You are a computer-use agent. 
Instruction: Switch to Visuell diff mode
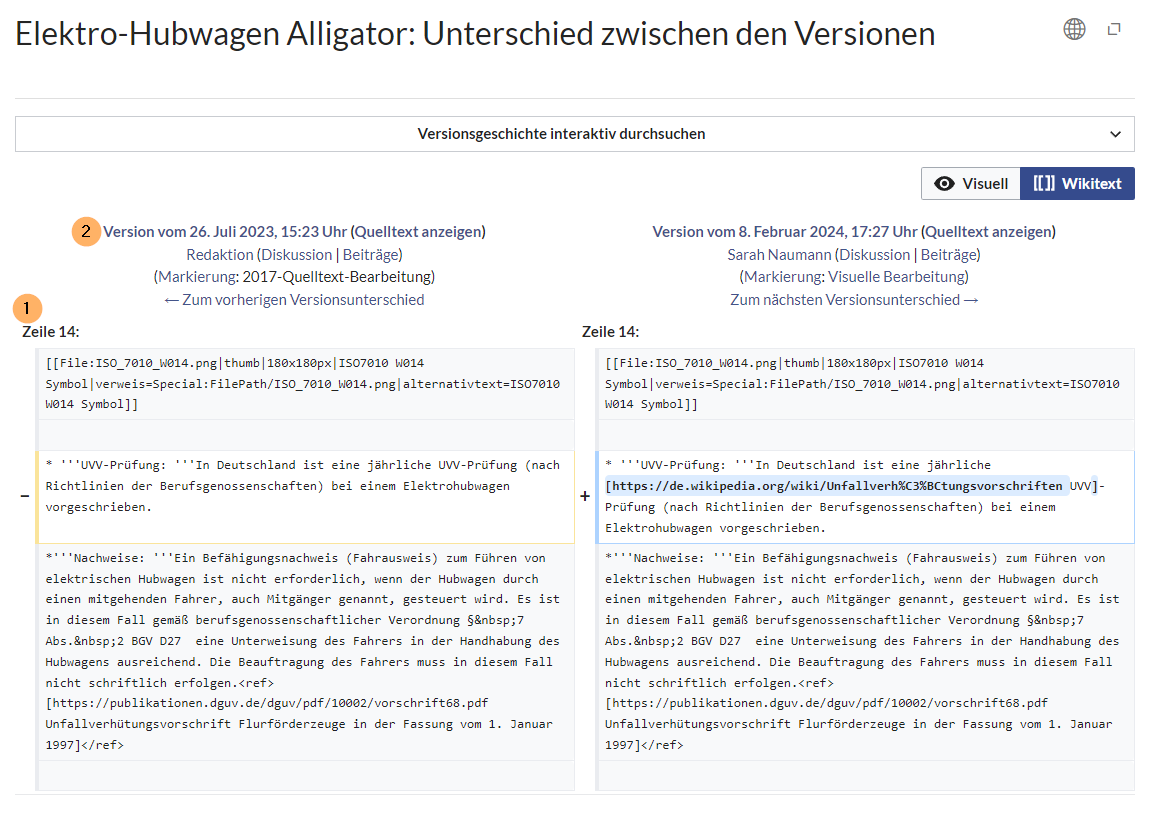970,184
